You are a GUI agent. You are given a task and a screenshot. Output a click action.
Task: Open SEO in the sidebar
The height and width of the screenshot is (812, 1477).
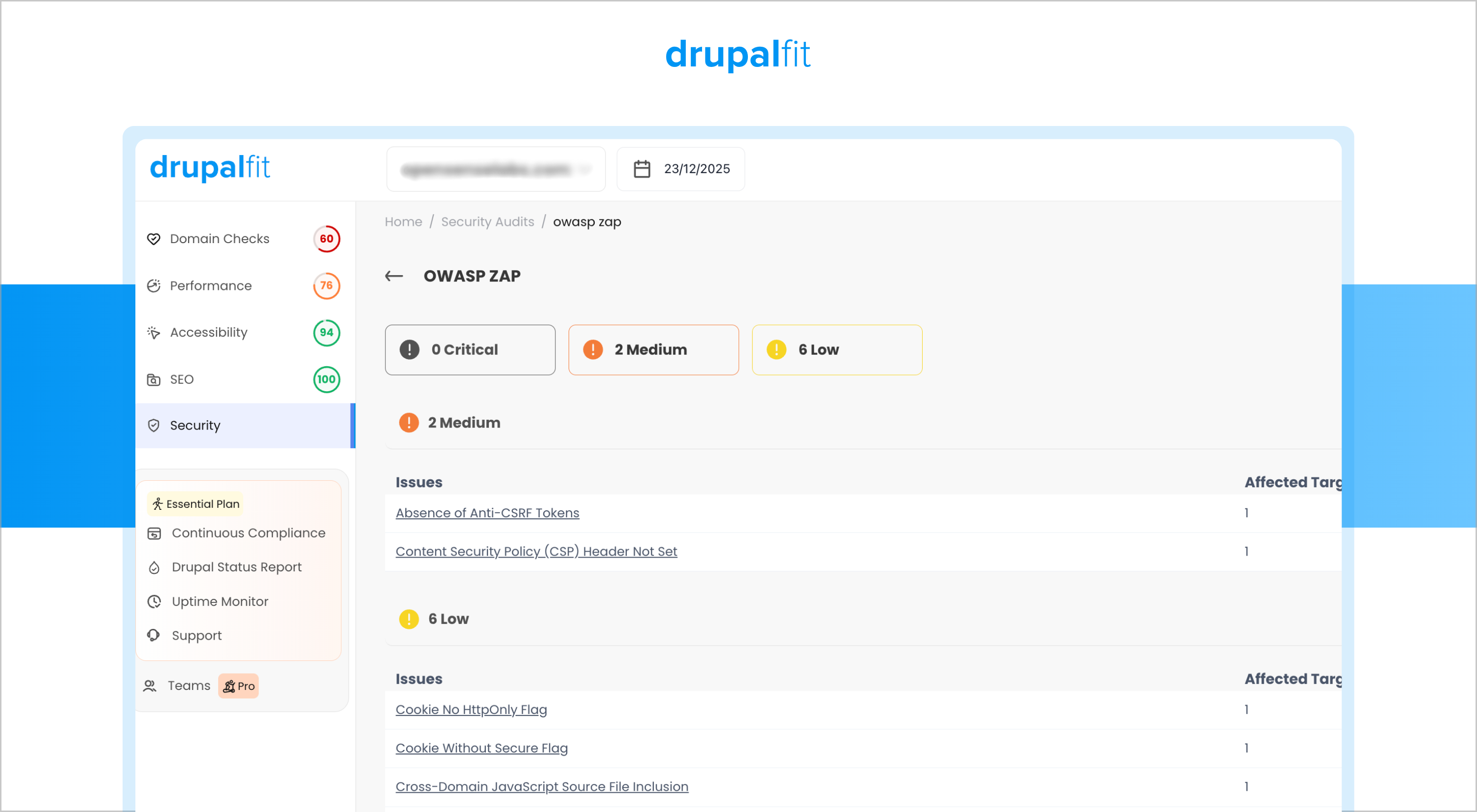(245, 379)
